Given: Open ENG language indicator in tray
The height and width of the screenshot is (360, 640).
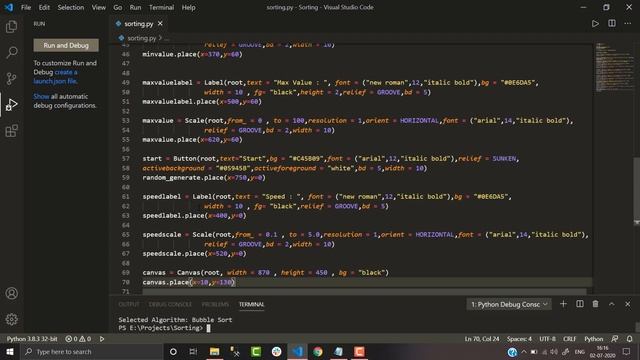Looking at the screenshot, I should [x=580, y=352].
